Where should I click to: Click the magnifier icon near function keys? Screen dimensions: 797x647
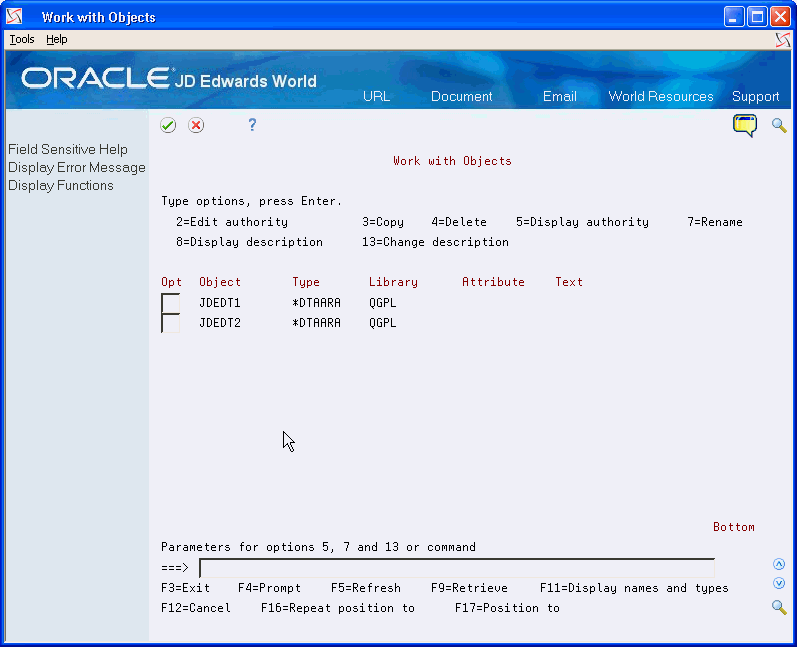coord(779,607)
